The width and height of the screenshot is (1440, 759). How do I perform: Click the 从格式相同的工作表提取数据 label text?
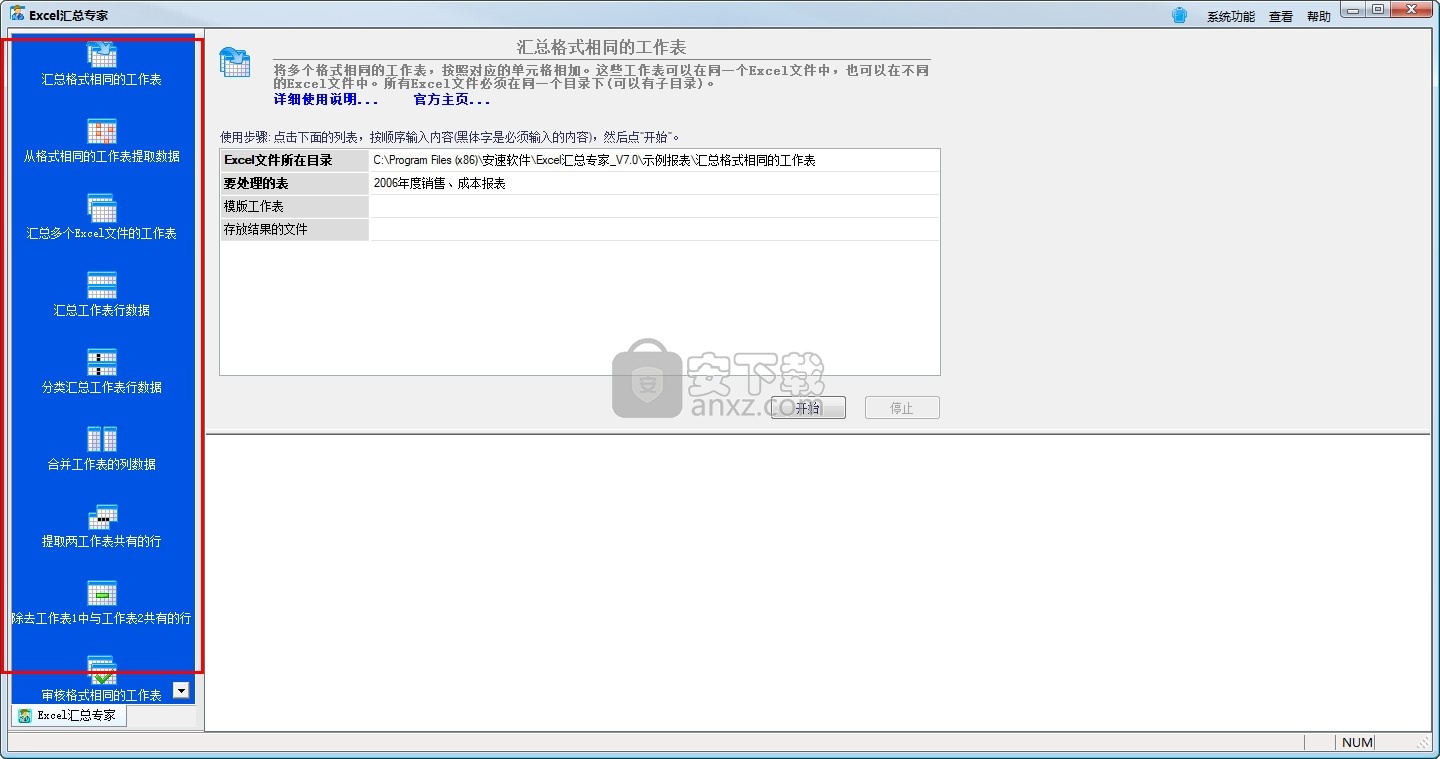(102, 156)
